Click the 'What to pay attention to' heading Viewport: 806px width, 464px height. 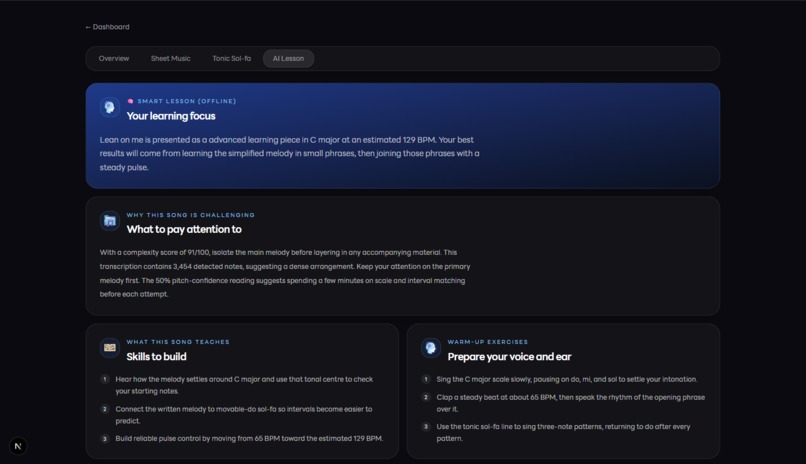click(x=184, y=229)
